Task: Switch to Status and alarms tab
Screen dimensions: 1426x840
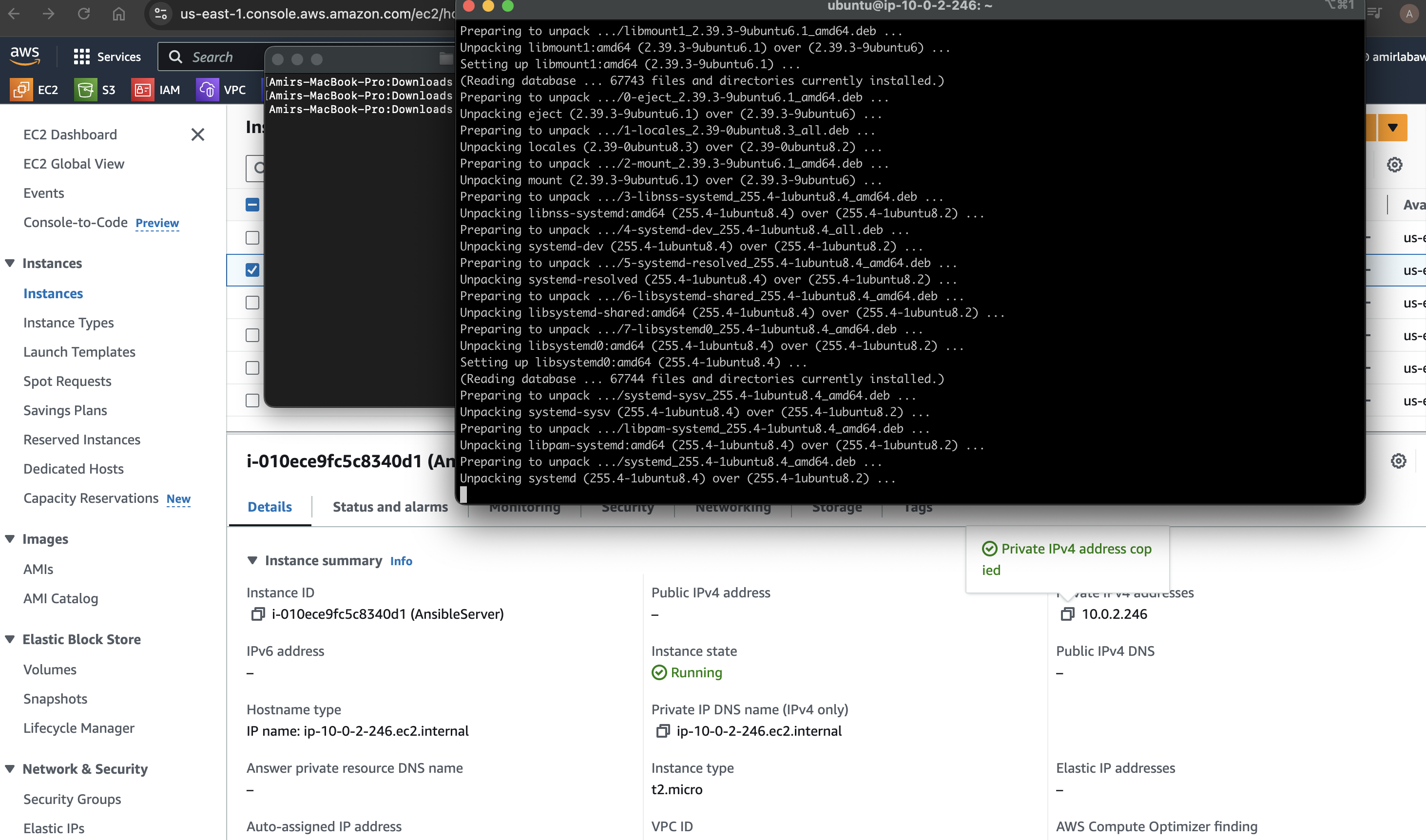Action: (390, 507)
